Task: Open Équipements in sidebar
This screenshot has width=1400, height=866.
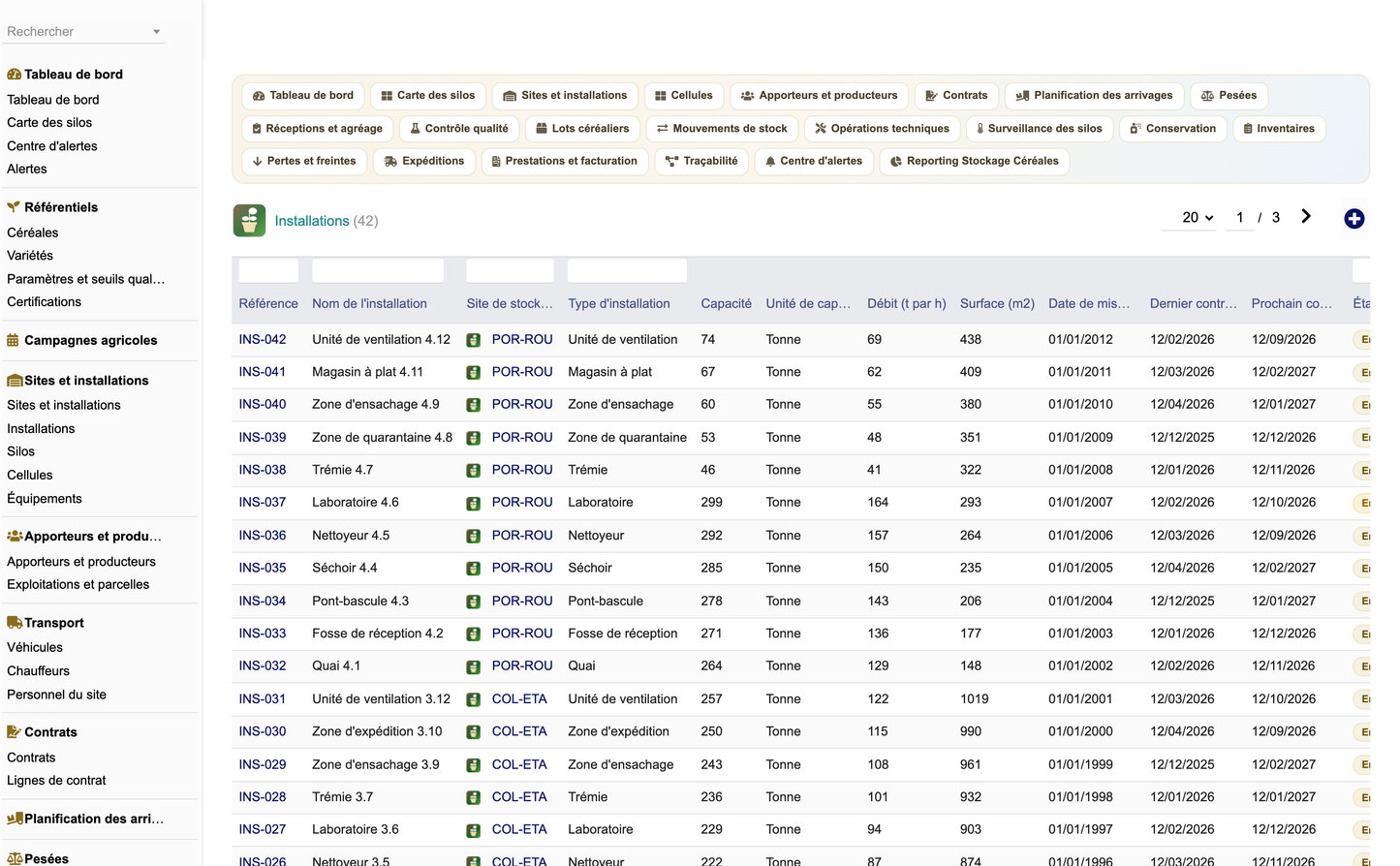Action: pyautogui.click(x=45, y=499)
